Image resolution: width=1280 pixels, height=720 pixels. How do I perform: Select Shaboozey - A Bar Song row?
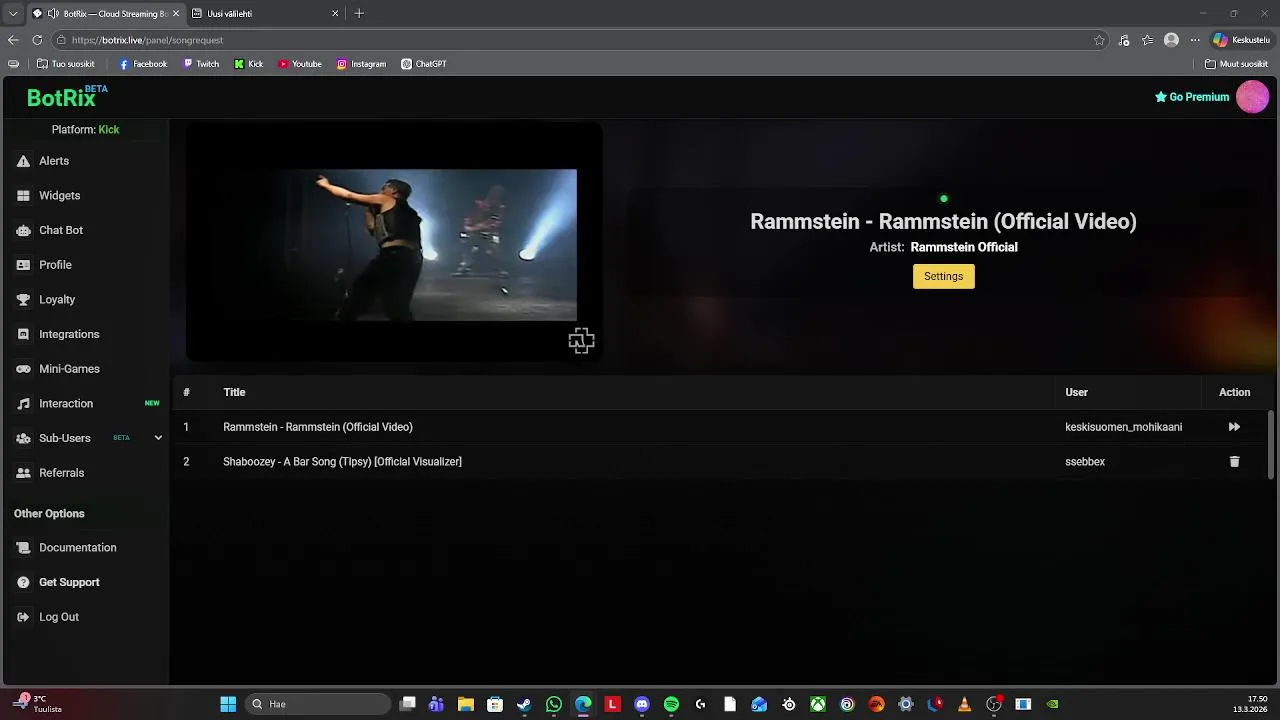(x=720, y=462)
